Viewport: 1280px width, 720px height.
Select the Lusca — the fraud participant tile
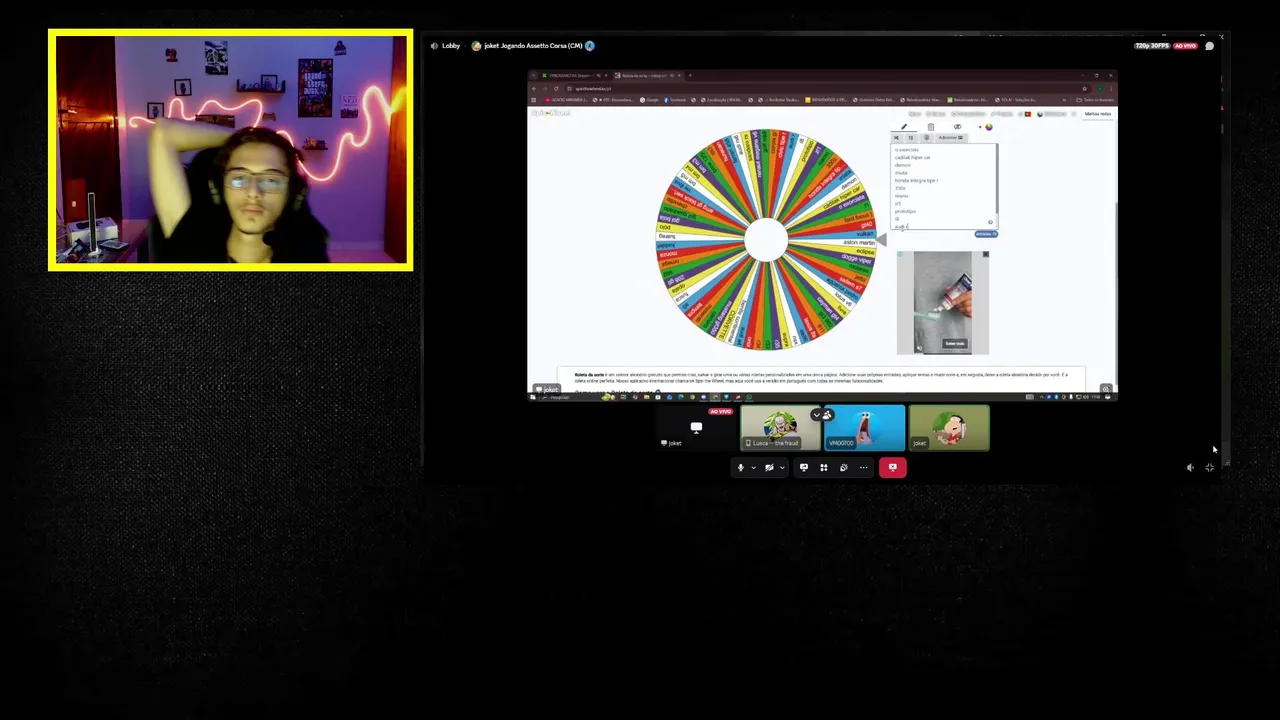(x=781, y=428)
